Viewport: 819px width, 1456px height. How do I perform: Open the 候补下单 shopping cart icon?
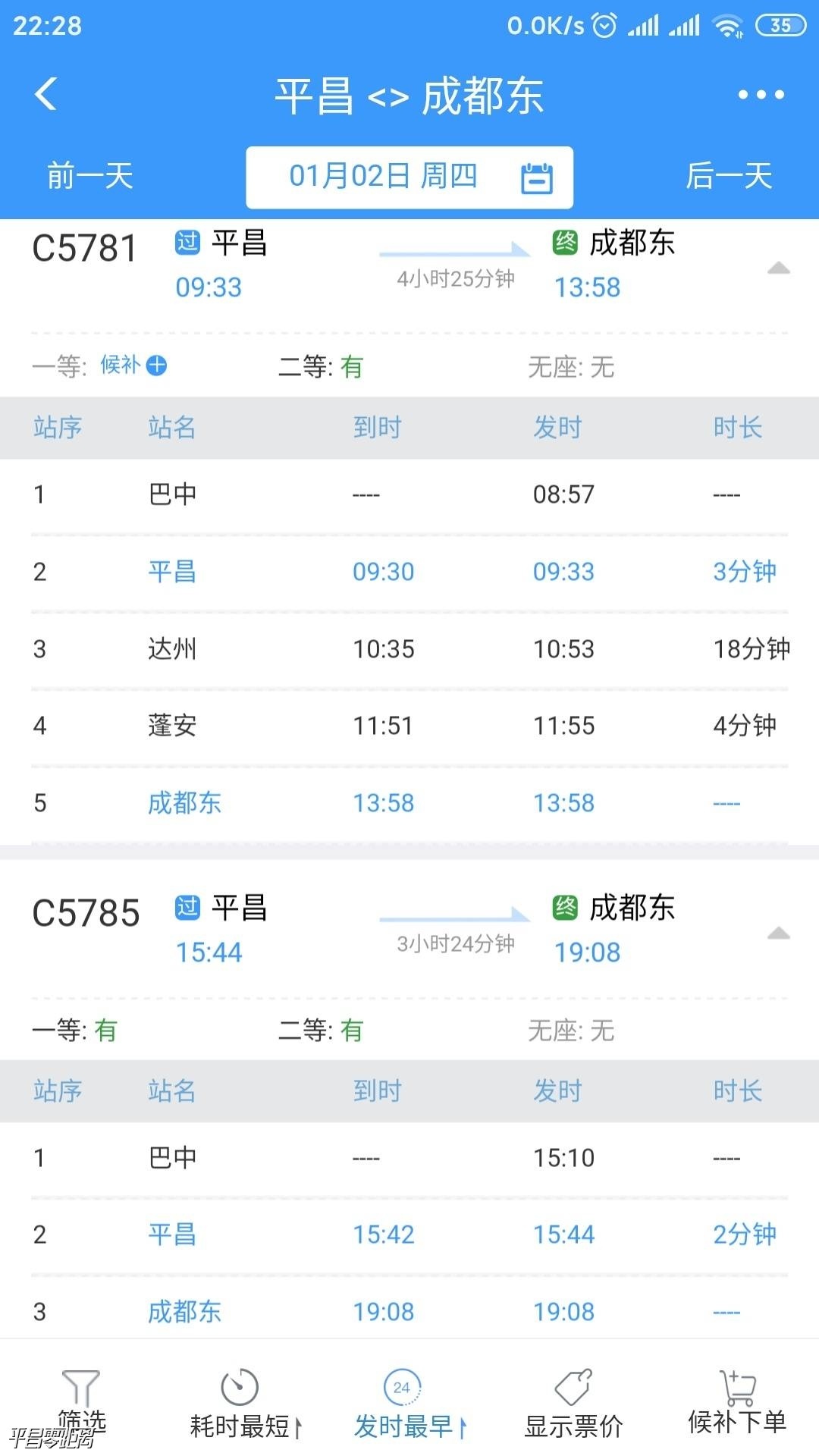click(x=737, y=1388)
